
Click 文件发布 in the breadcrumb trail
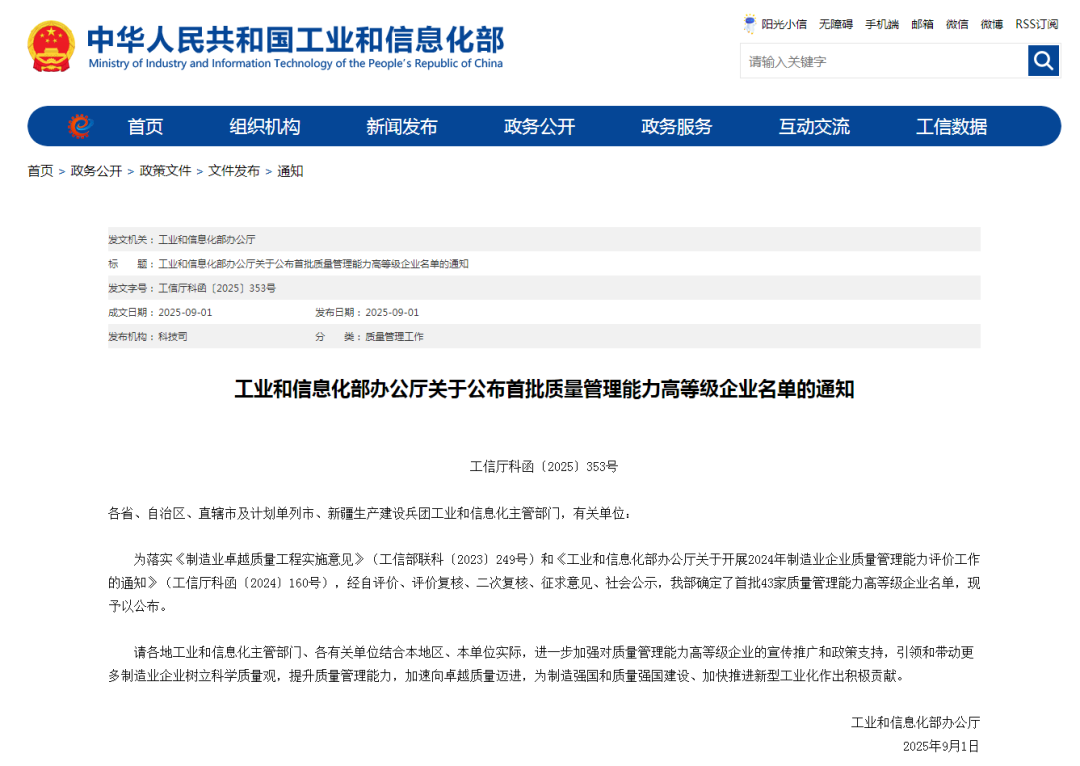tap(234, 171)
